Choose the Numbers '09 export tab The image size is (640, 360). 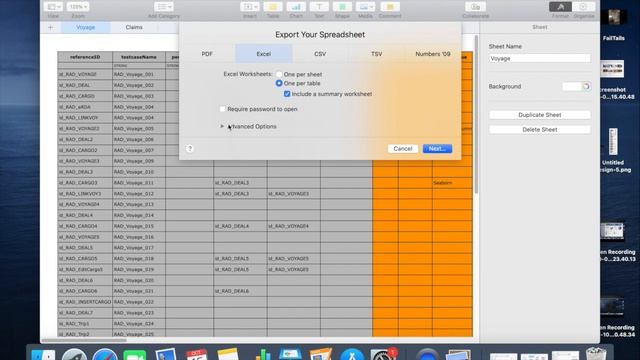point(433,54)
